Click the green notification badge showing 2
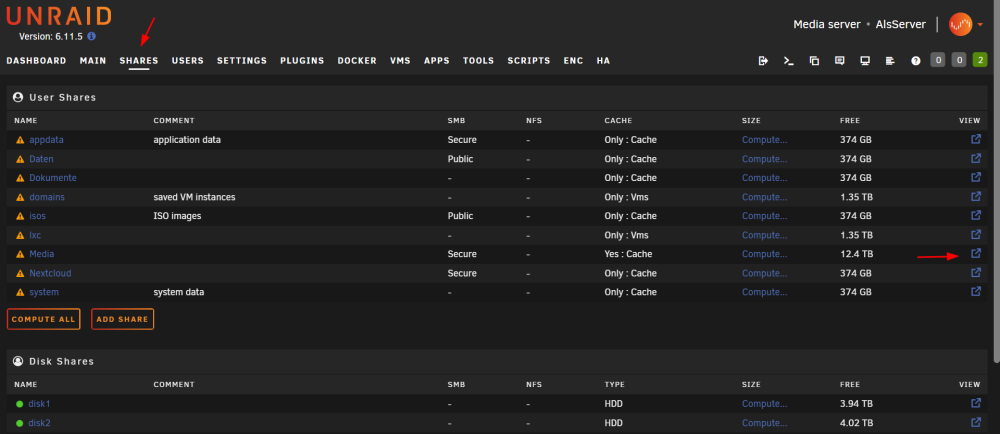This screenshot has height=434, width=1000. [980, 61]
